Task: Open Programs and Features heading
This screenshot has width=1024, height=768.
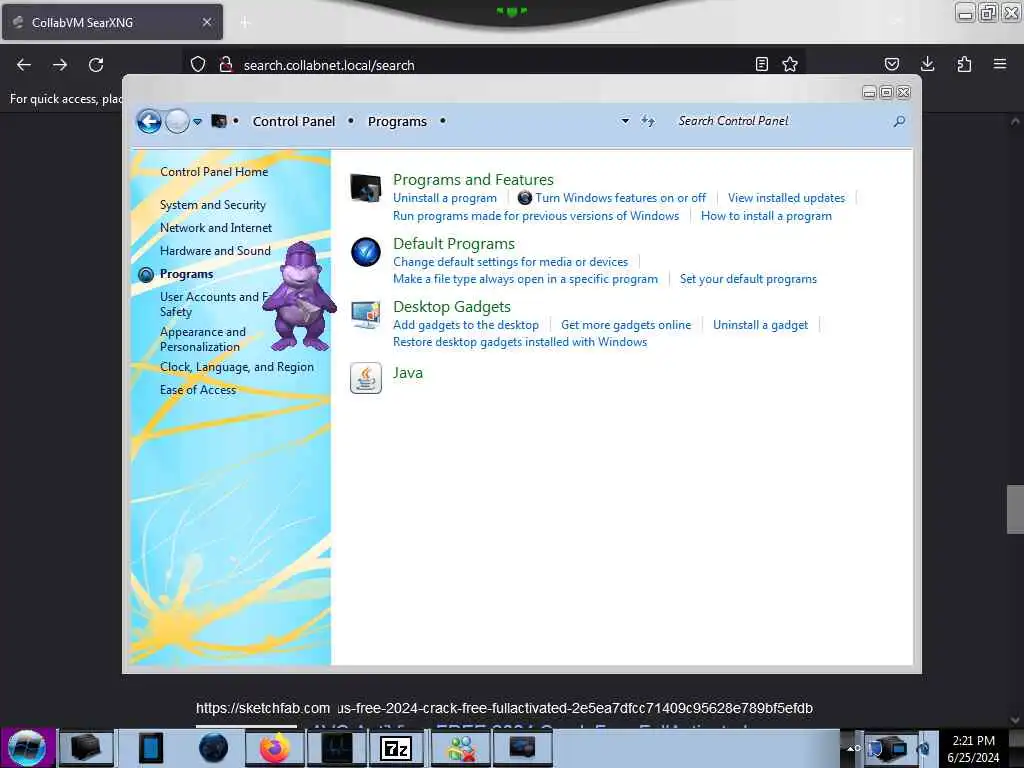Action: point(473,180)
